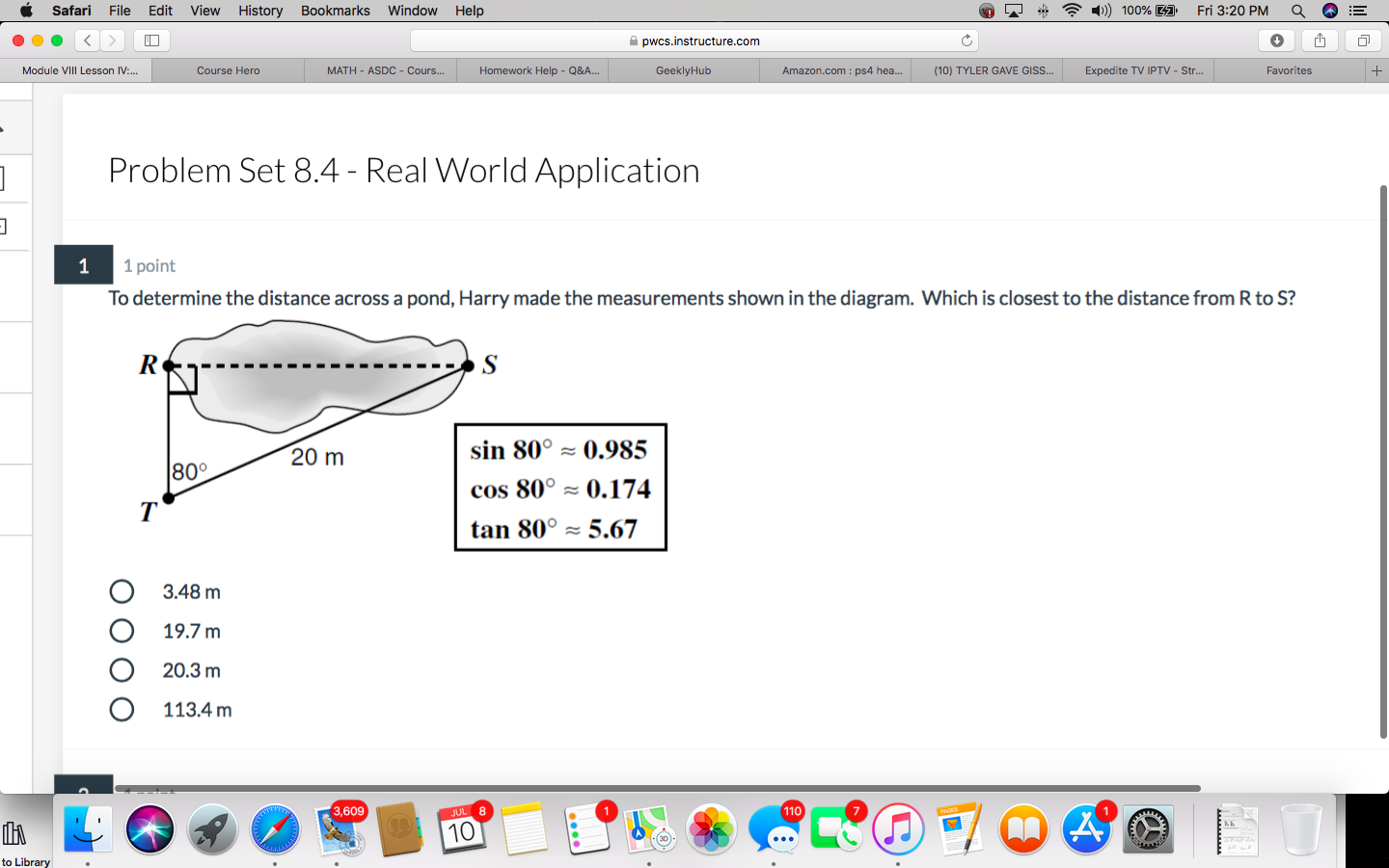Click the pwcs.instructure.com address bar

[694, 41]
